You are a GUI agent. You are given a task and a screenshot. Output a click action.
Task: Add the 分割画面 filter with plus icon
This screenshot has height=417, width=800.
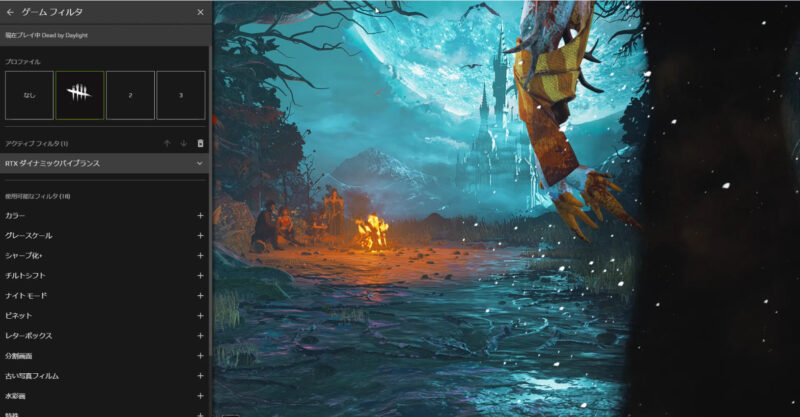[200, 356]
